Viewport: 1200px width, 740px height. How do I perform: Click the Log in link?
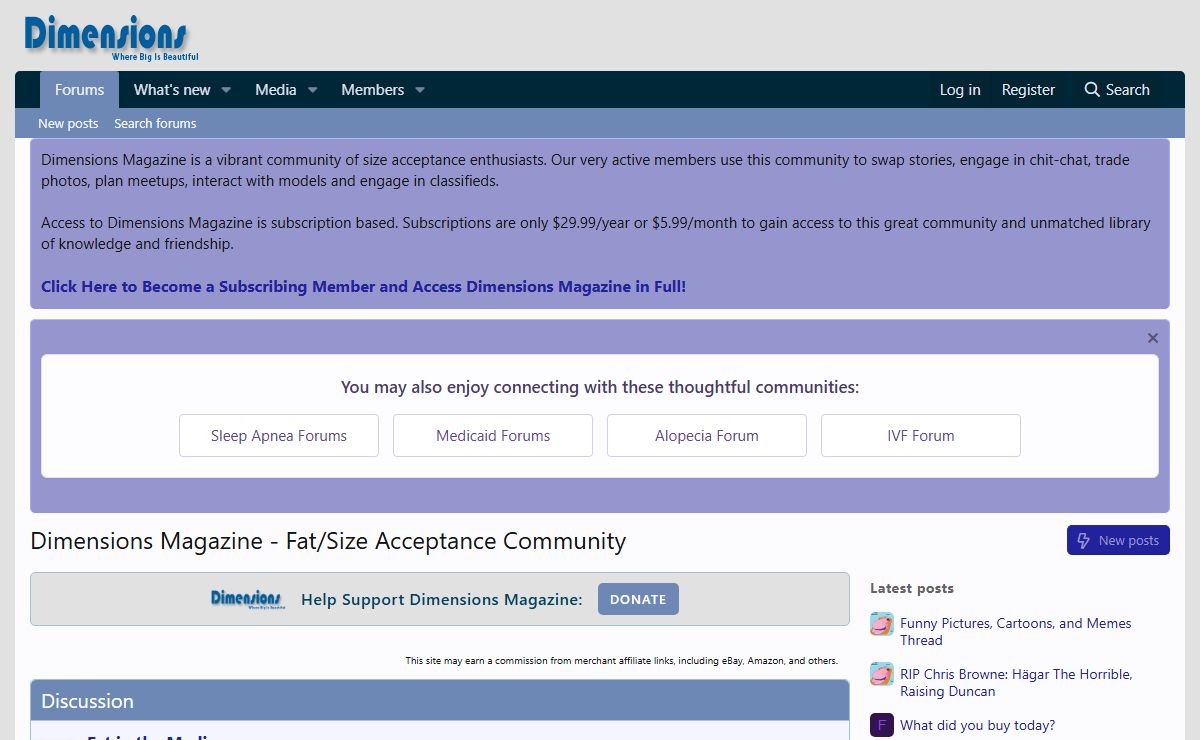960,90
